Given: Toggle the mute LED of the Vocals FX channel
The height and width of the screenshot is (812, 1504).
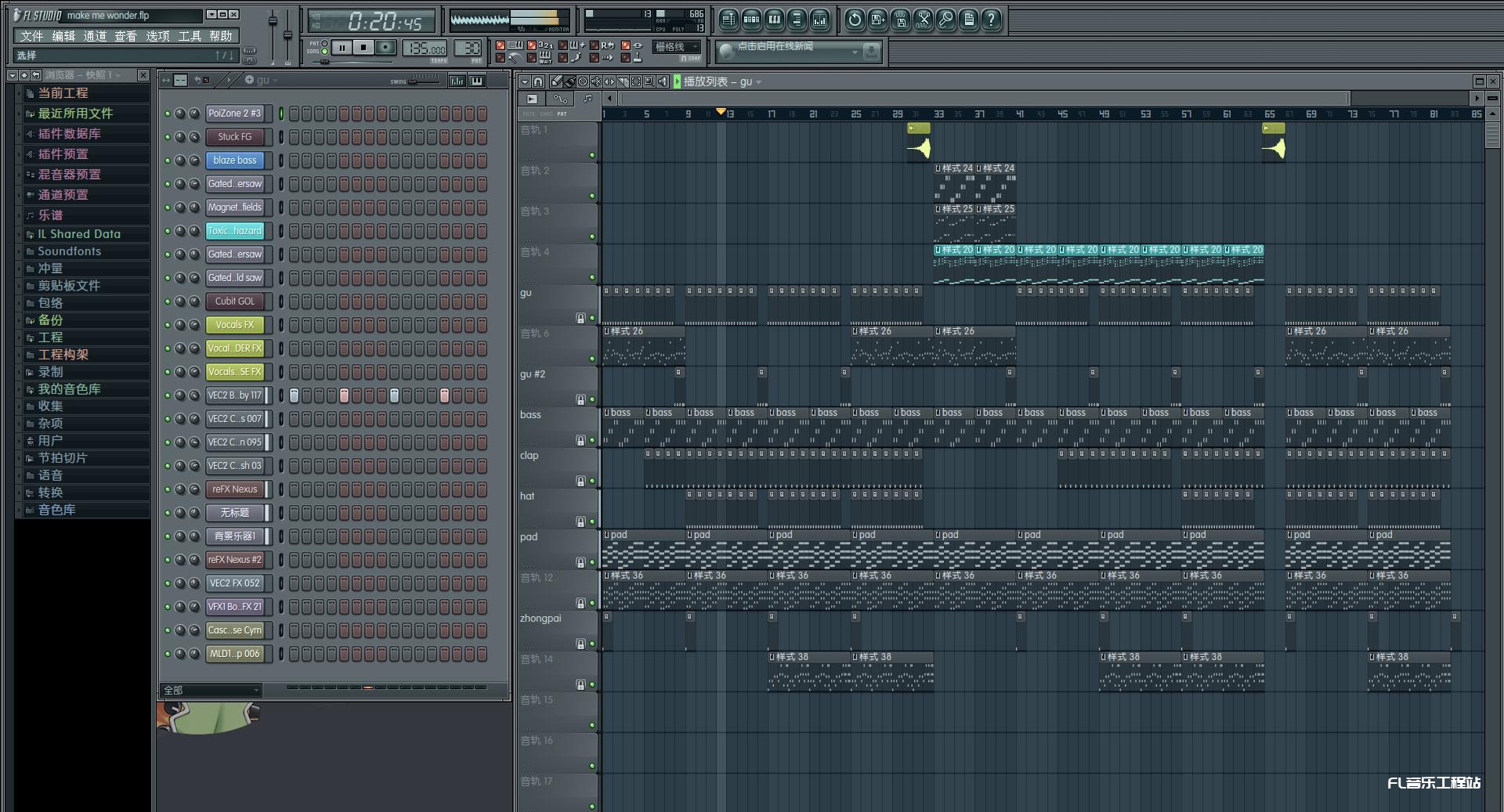Looking at the screenshot, I should pyautogui.click(x=167, y=325).
